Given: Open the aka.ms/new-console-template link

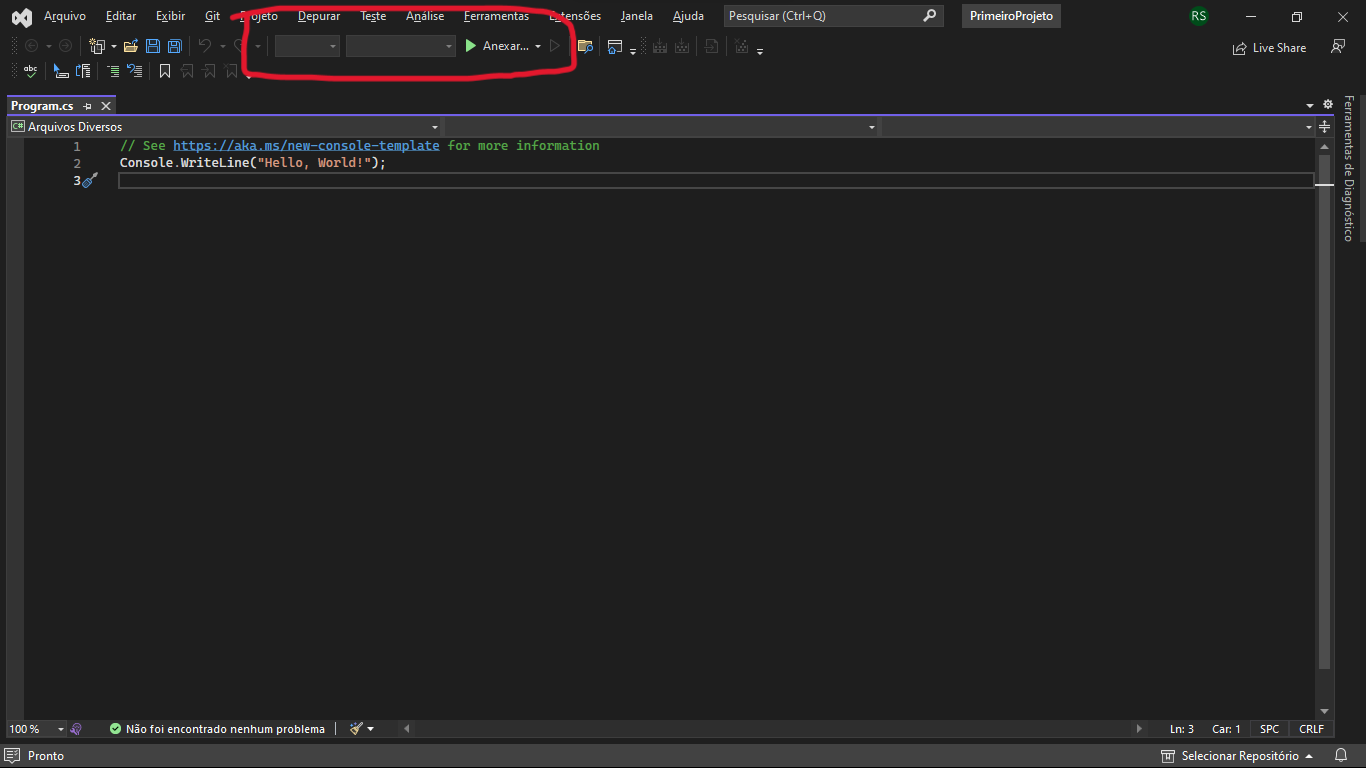Looking at the screenshot, I should pyautogui.click(x=306, y=146).
